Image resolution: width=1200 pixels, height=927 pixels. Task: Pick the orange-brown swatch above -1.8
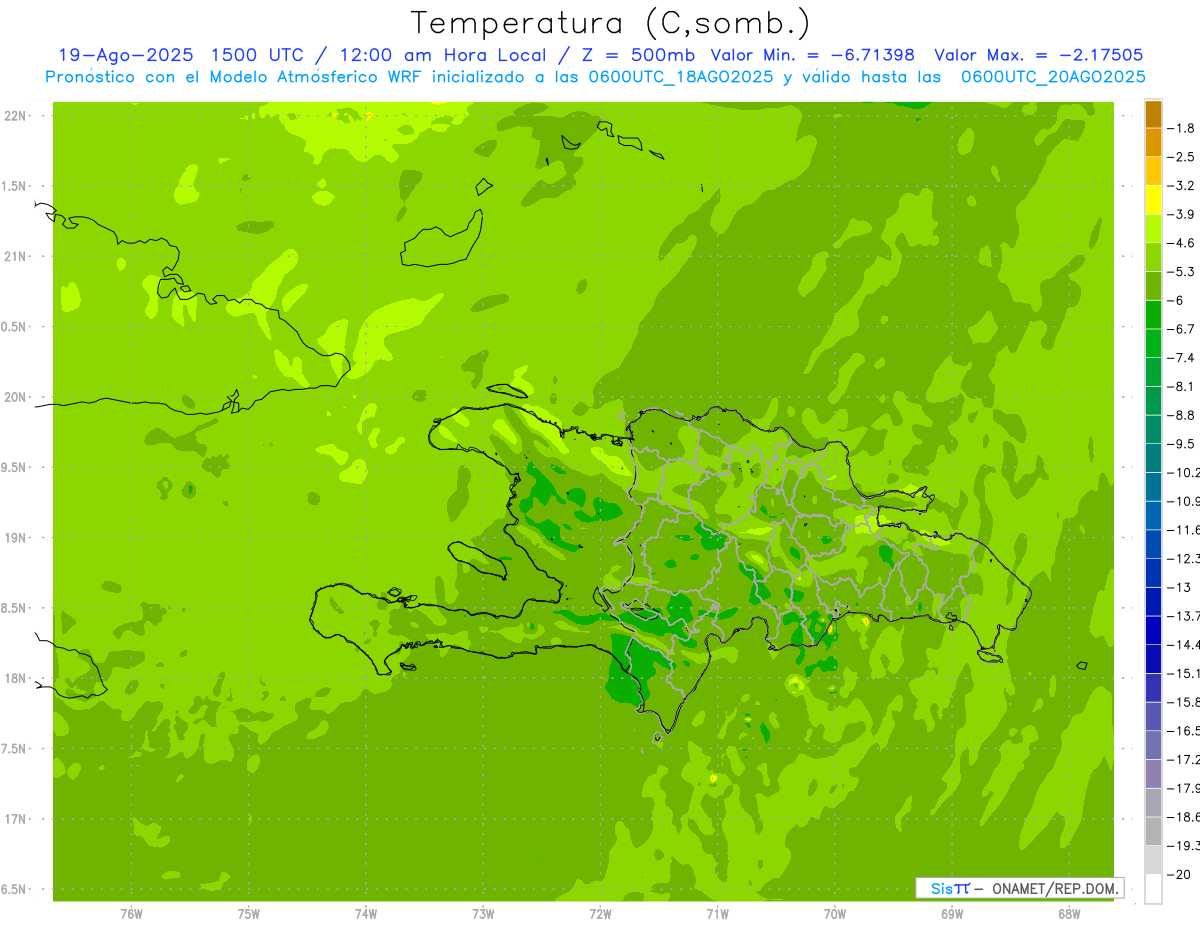click(x=1153, y=114)
